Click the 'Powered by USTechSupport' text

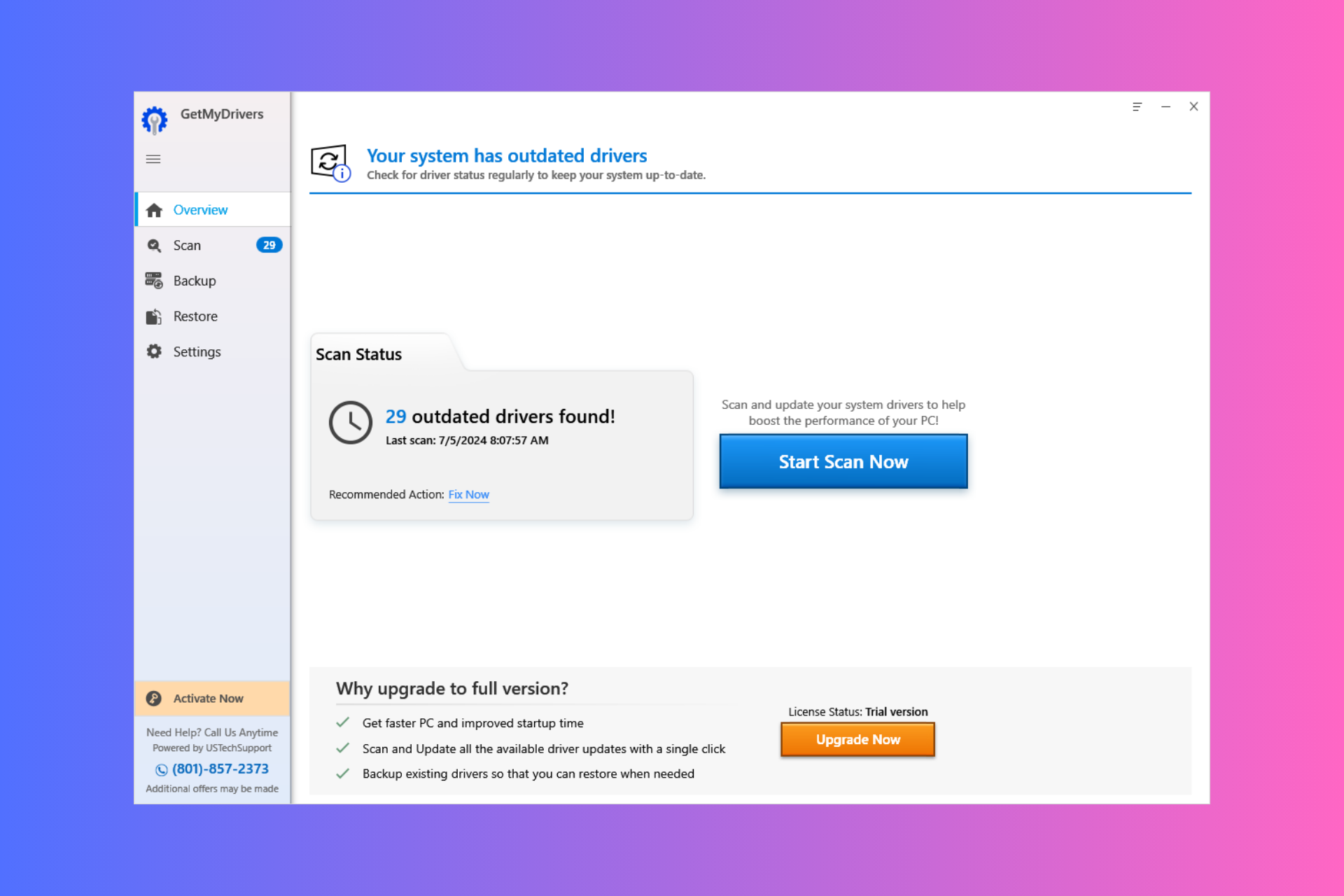point(212,748)
